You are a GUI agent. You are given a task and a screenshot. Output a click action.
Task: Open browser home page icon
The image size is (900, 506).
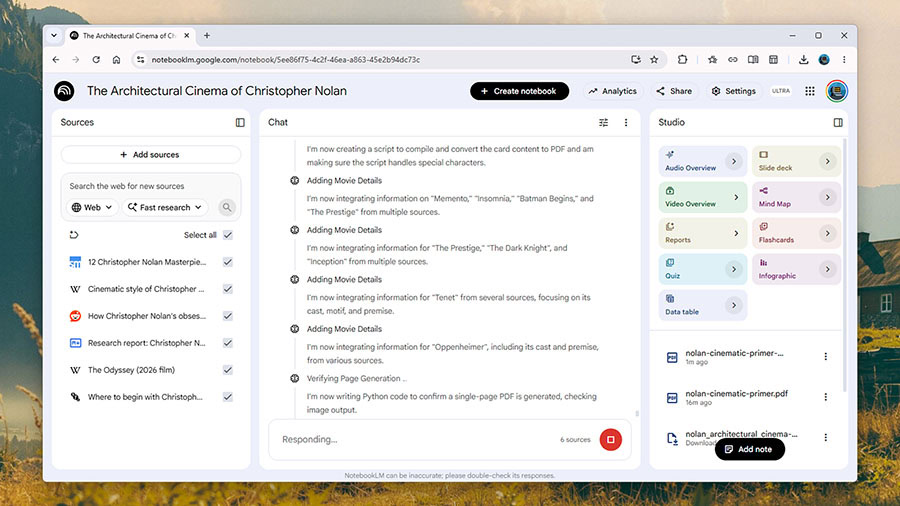point(117,60)
